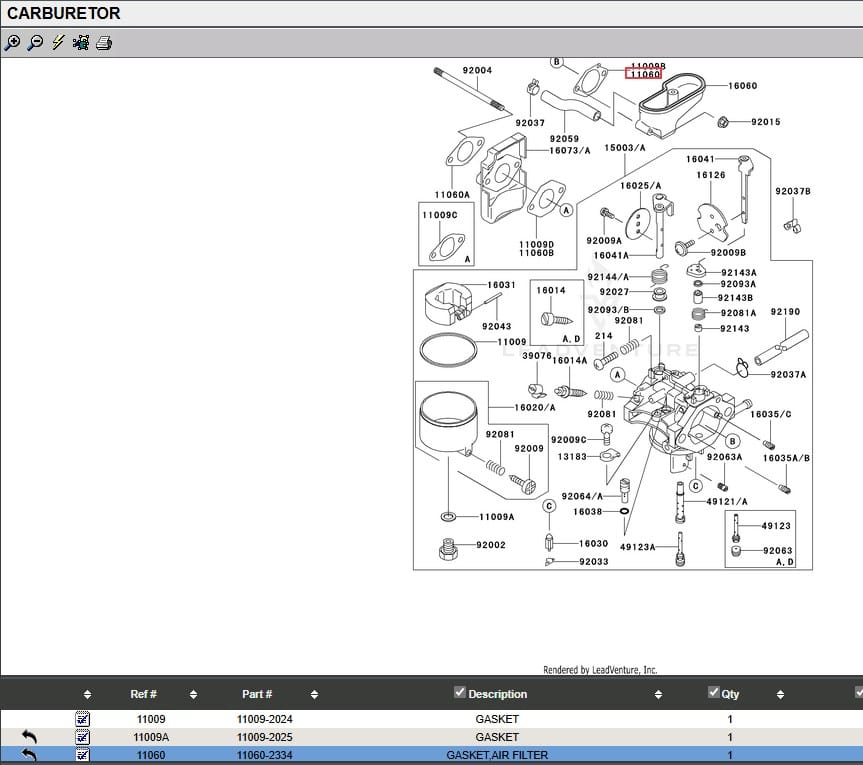
Task: Open the note icon for row 11009
Action: pos(82,719)
